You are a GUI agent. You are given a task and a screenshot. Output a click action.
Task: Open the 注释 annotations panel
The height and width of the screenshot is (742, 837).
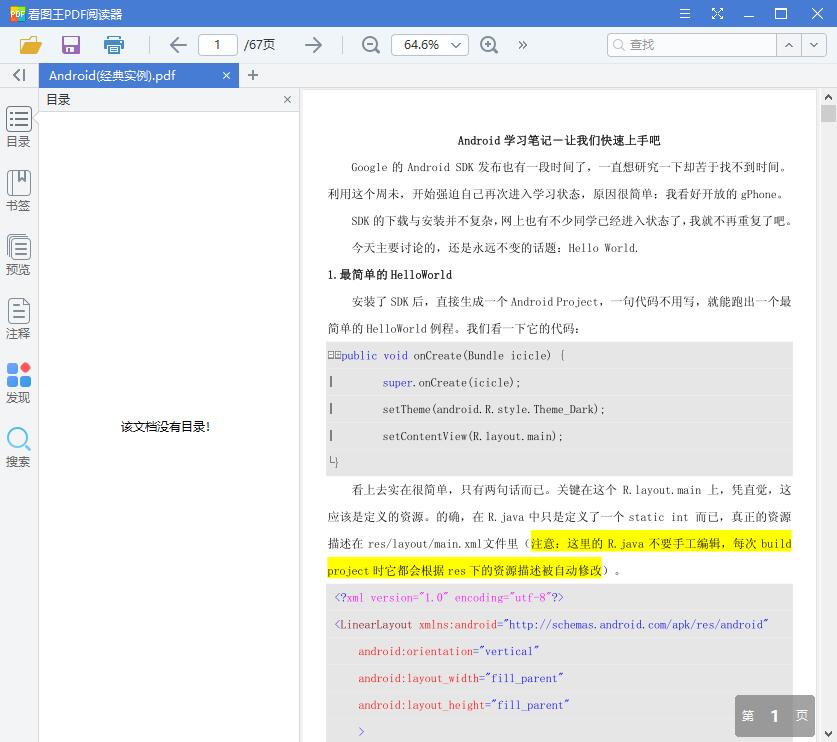pyautogui.click(x=18, y=318)
